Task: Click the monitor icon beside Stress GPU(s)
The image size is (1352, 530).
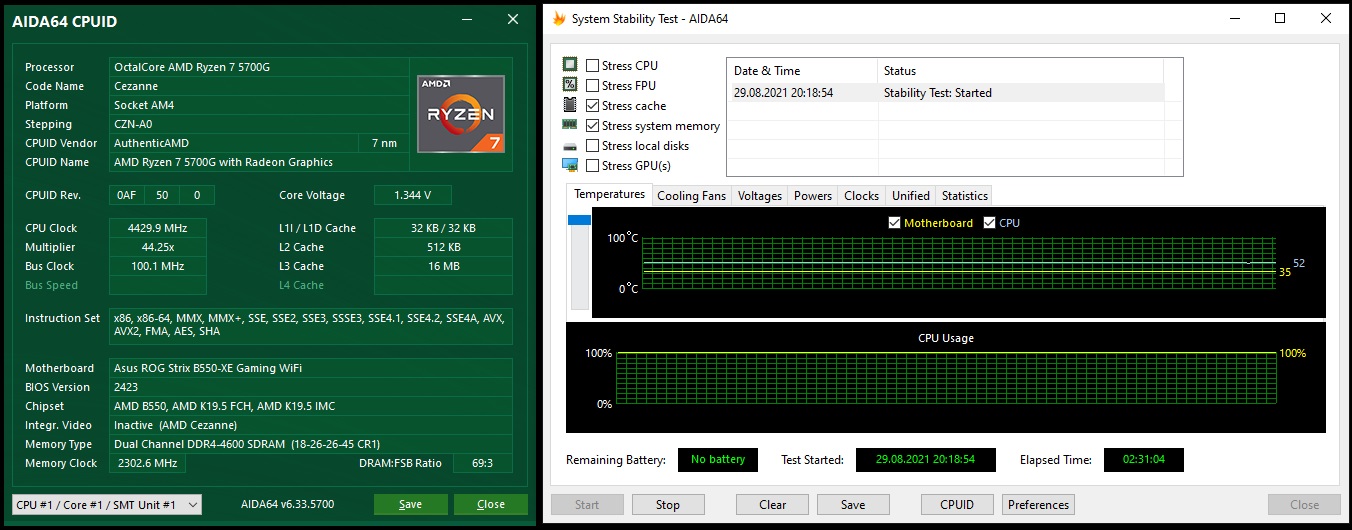Action: pos(570,165)
